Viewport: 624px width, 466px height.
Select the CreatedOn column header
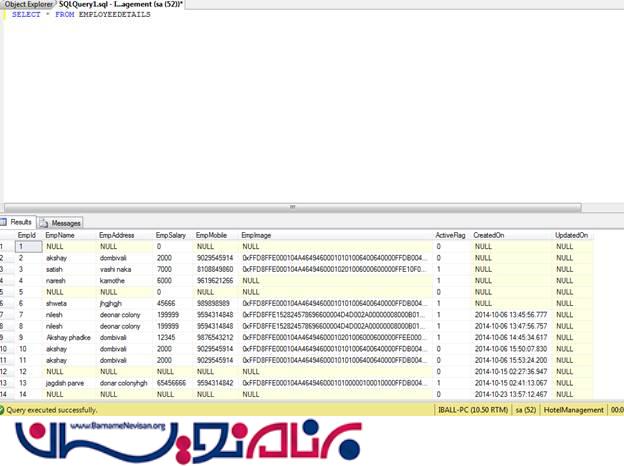(489, 235)
